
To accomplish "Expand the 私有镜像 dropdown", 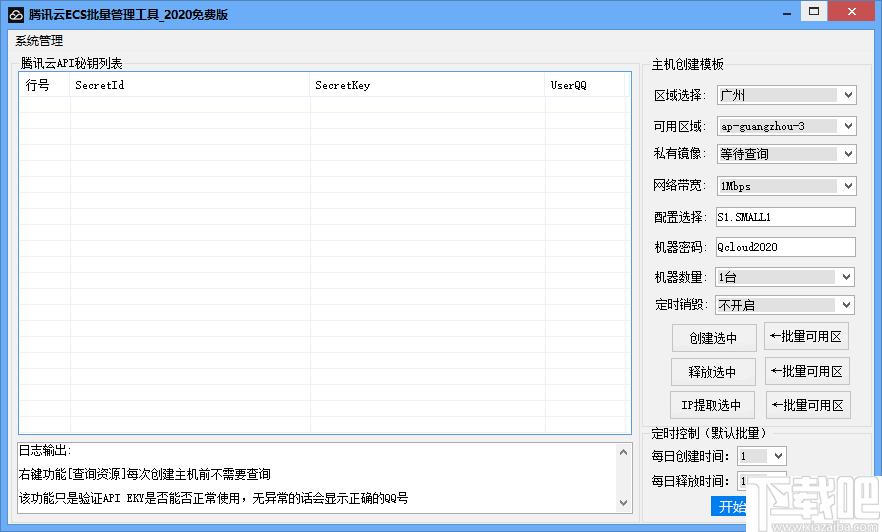I will (x=785, y=154).
